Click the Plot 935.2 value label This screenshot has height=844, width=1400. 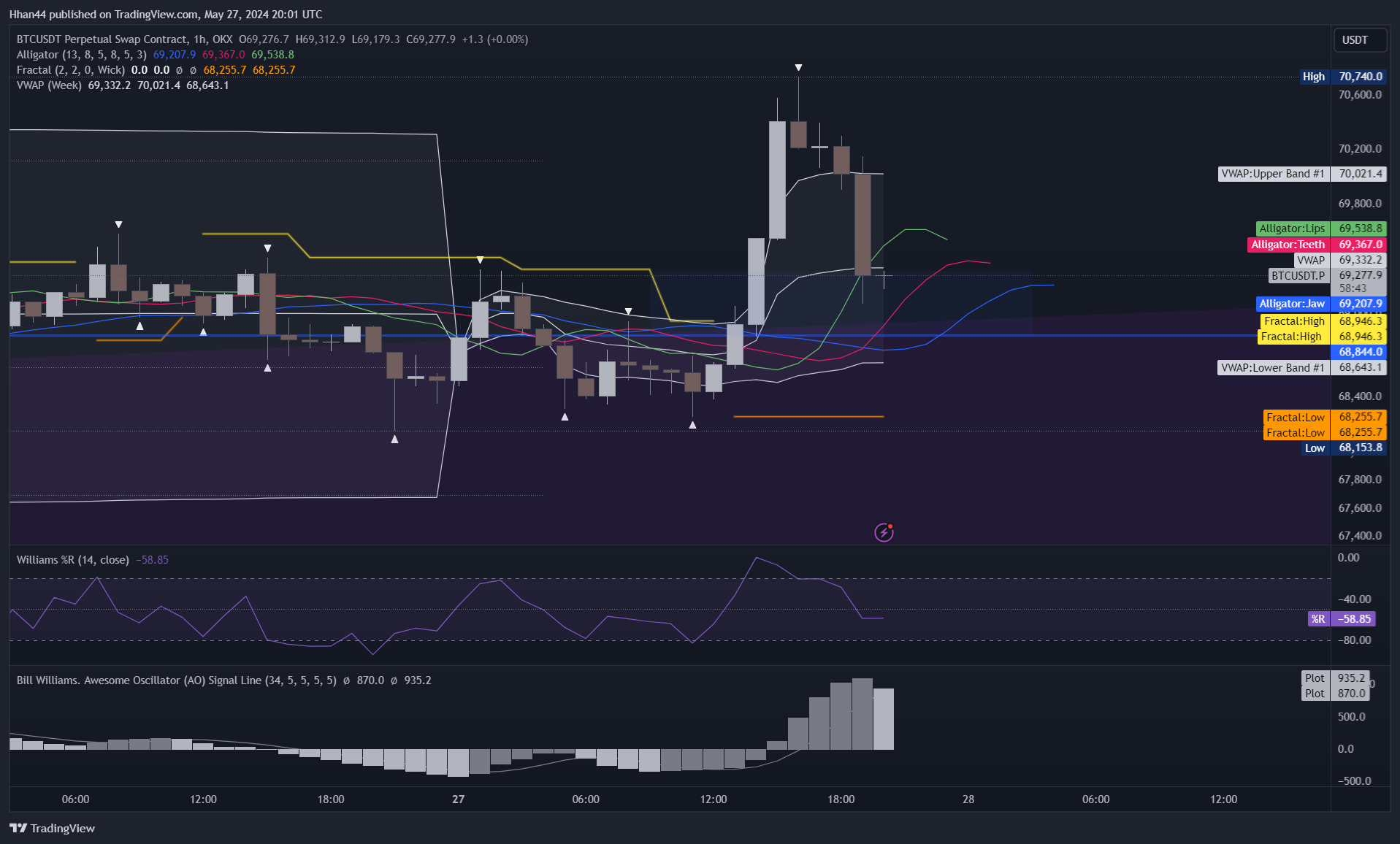1336,678
